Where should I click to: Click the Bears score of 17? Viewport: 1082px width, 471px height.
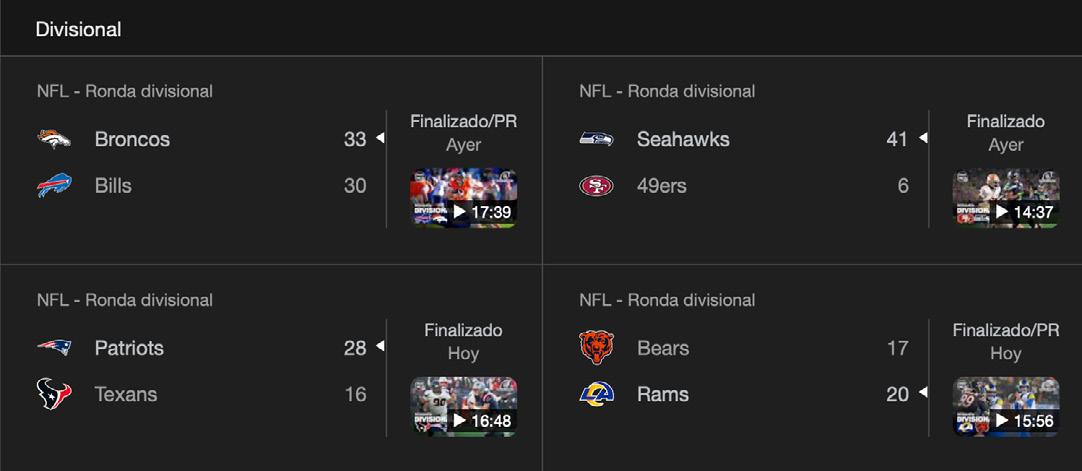(897, 348)
